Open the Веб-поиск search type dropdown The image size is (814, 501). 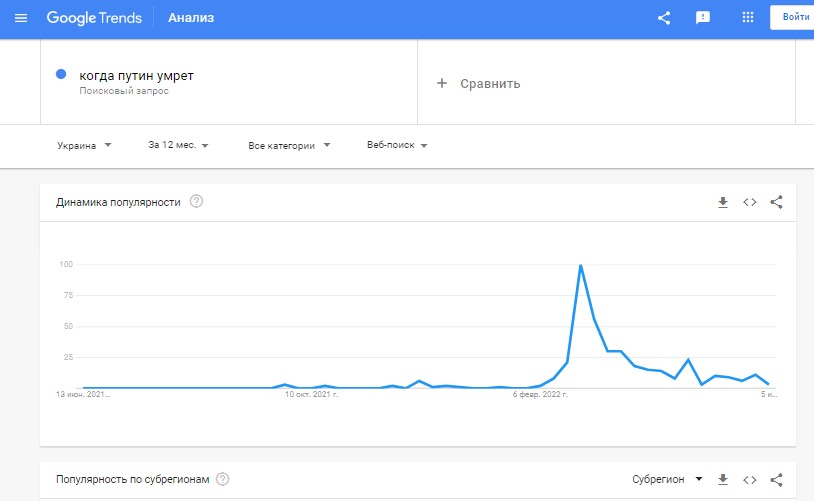click(397, 145)
